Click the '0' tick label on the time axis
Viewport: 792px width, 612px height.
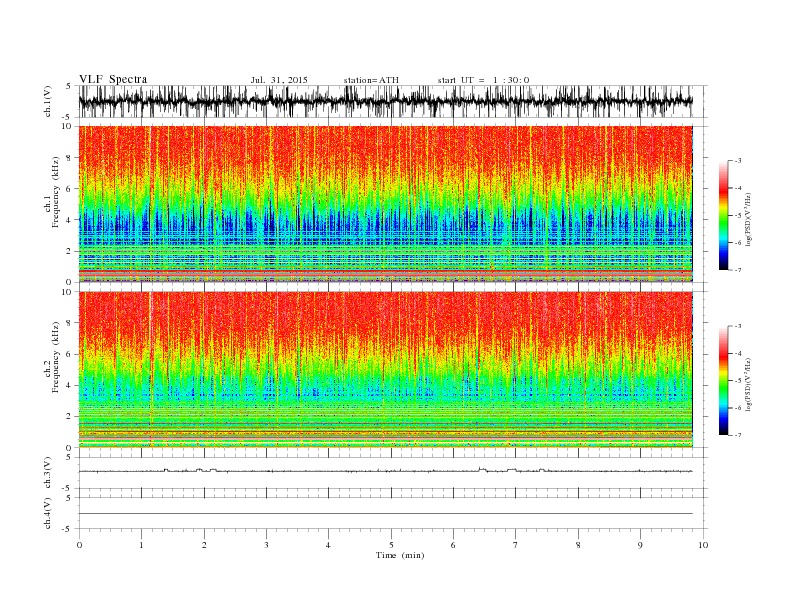[79, 545]
